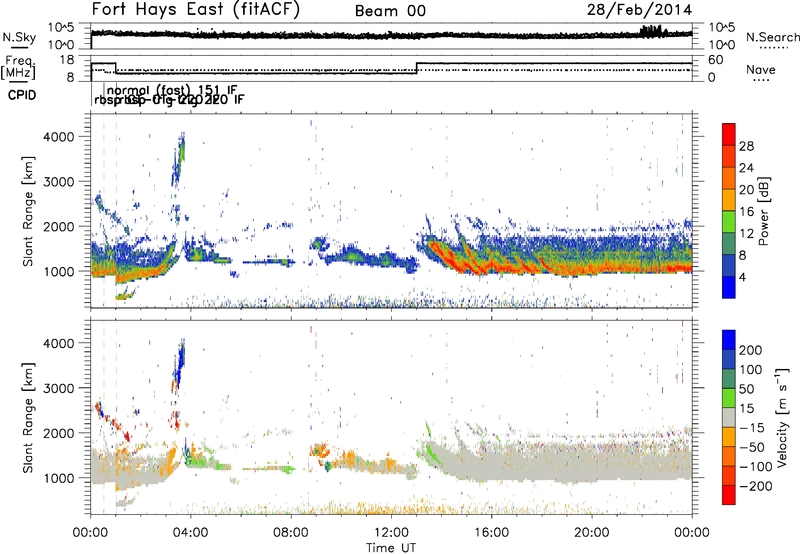The height and width of the screenshot is (554, 800).
Task: Click the '04:00' time tick label
Action: click(x=190, y=533)
